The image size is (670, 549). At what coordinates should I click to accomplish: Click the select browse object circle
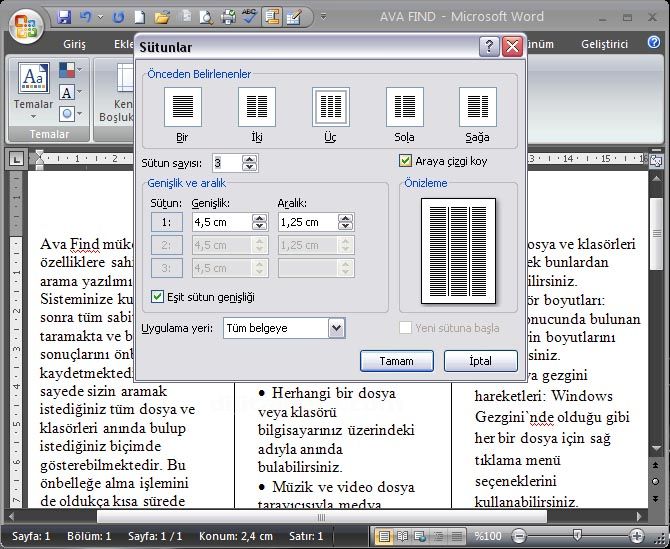(x=656, y=481)
